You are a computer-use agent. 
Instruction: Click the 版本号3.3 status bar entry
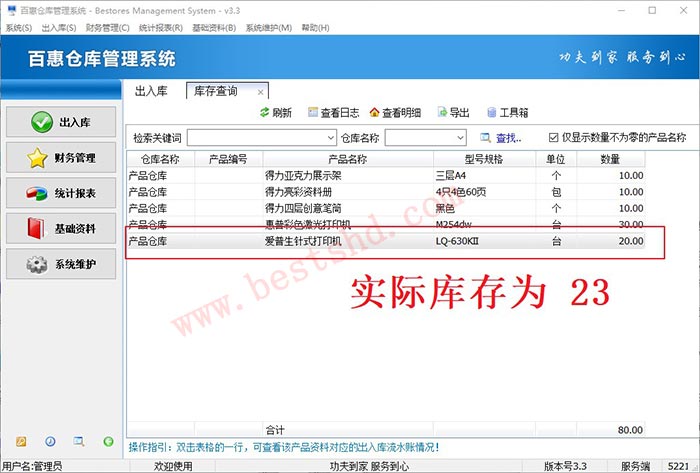point(565,466)
